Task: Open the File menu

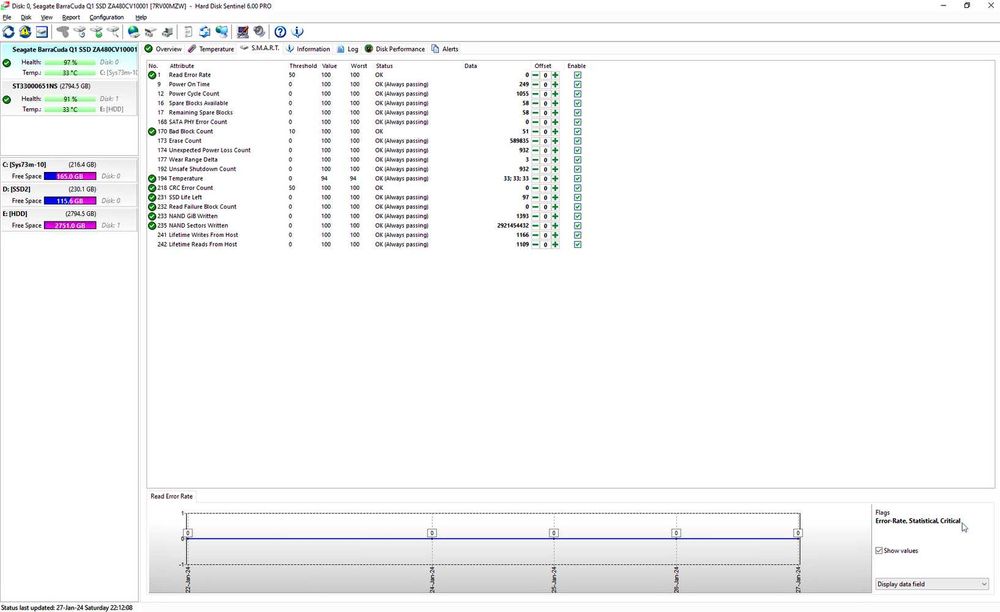Action: (x=7, y=17)
